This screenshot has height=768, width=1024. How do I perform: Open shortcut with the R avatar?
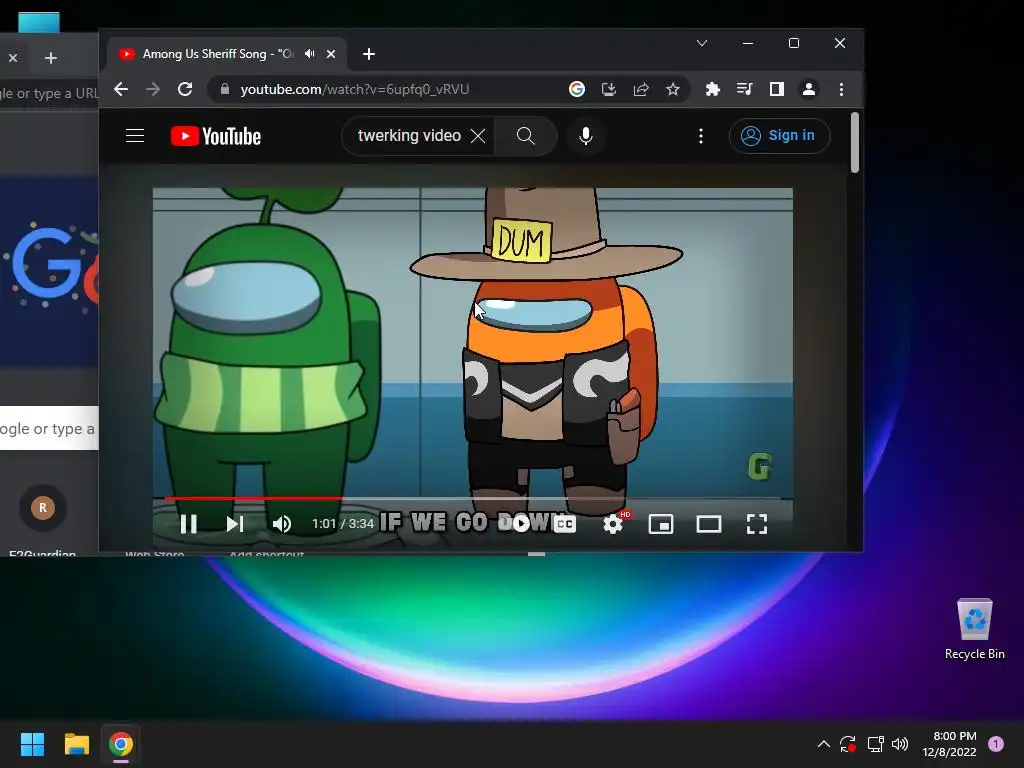pos(42,507)
